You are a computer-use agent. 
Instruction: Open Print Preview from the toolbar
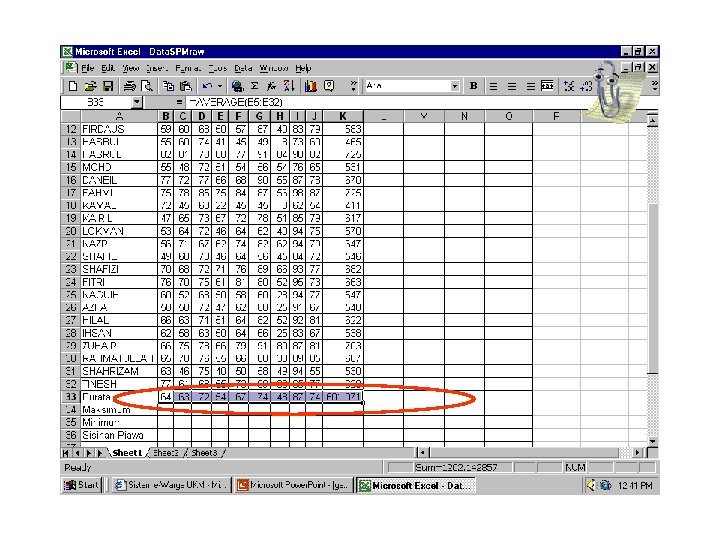click(x=147, y=86)
